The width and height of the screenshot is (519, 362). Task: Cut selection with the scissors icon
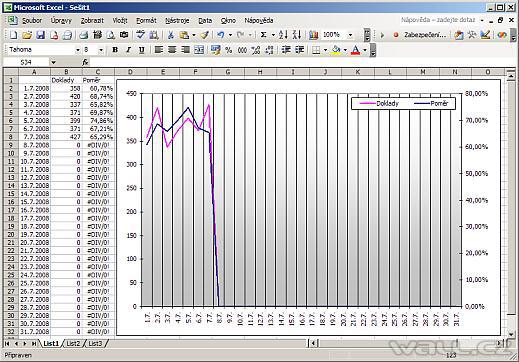point(170,35)
